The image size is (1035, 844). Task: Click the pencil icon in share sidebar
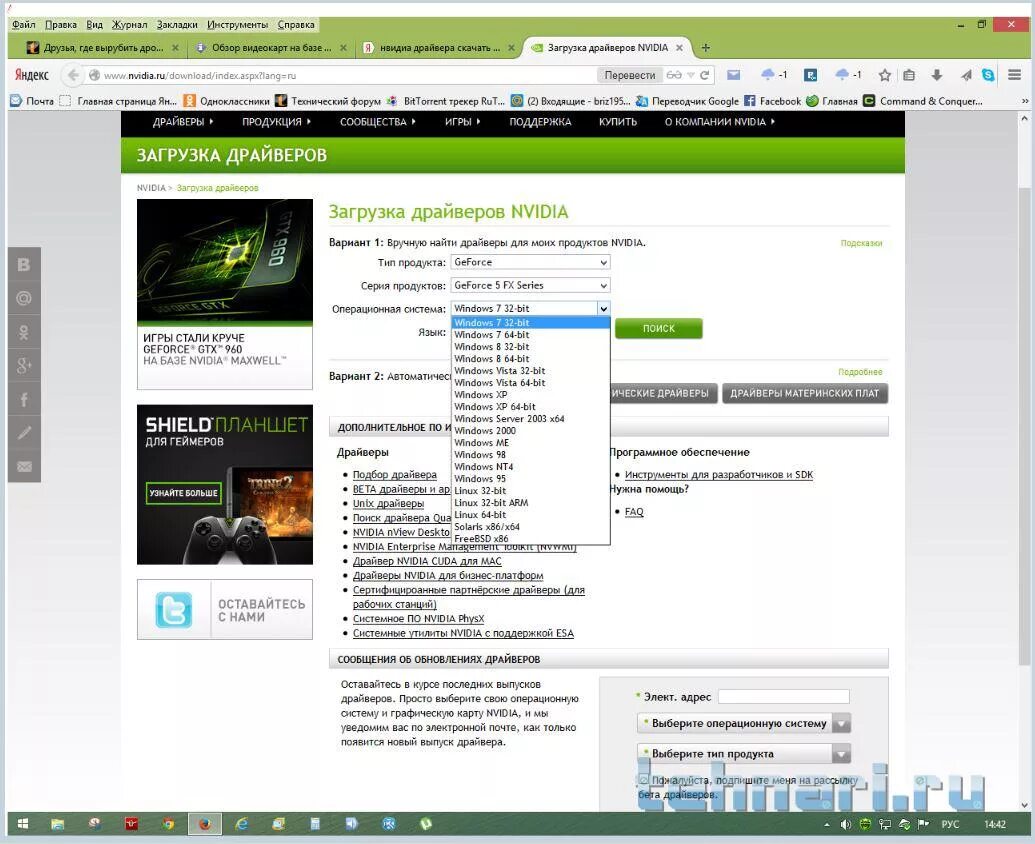point(24,433)
